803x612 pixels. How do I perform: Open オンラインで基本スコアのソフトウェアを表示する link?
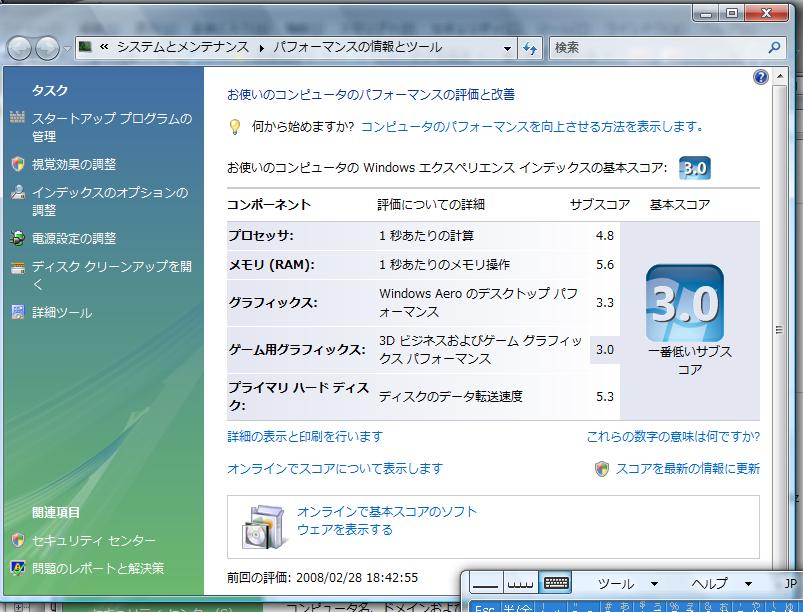coord(387,521)
